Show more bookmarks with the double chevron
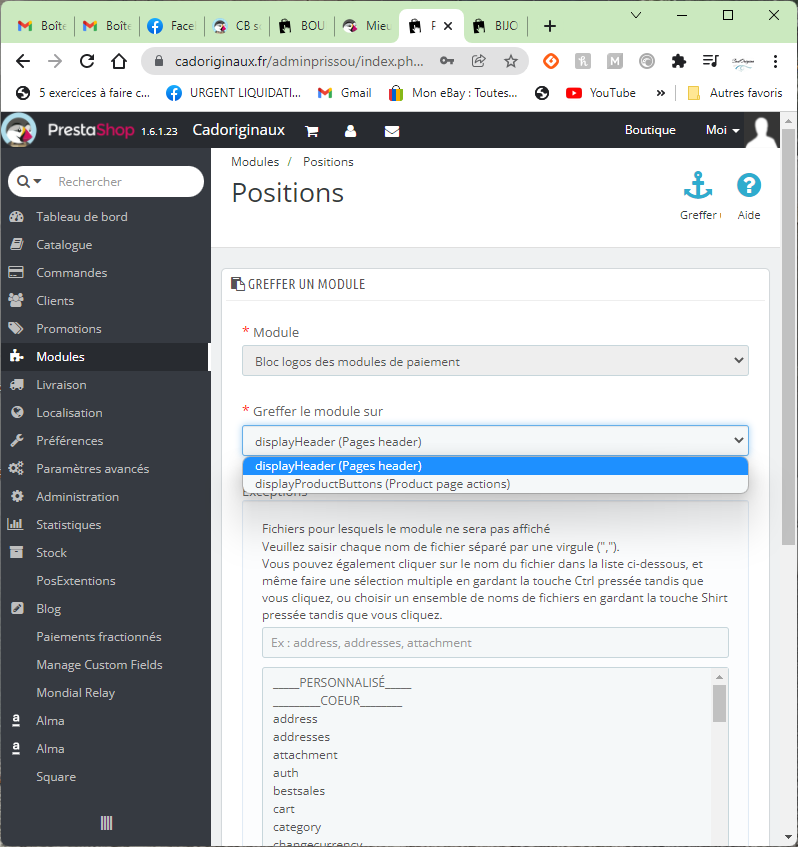The height and width of the screenshot is (847, 800). (x=662, y=93)
